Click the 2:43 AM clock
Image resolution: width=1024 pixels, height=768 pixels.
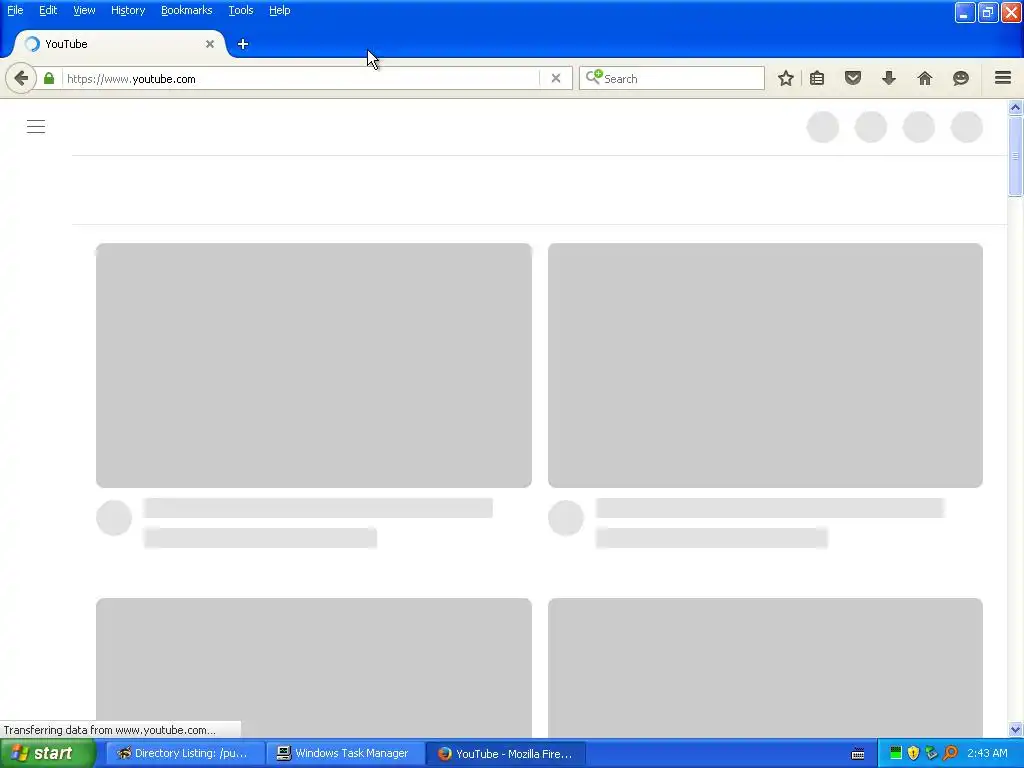(x=987, y=754)
